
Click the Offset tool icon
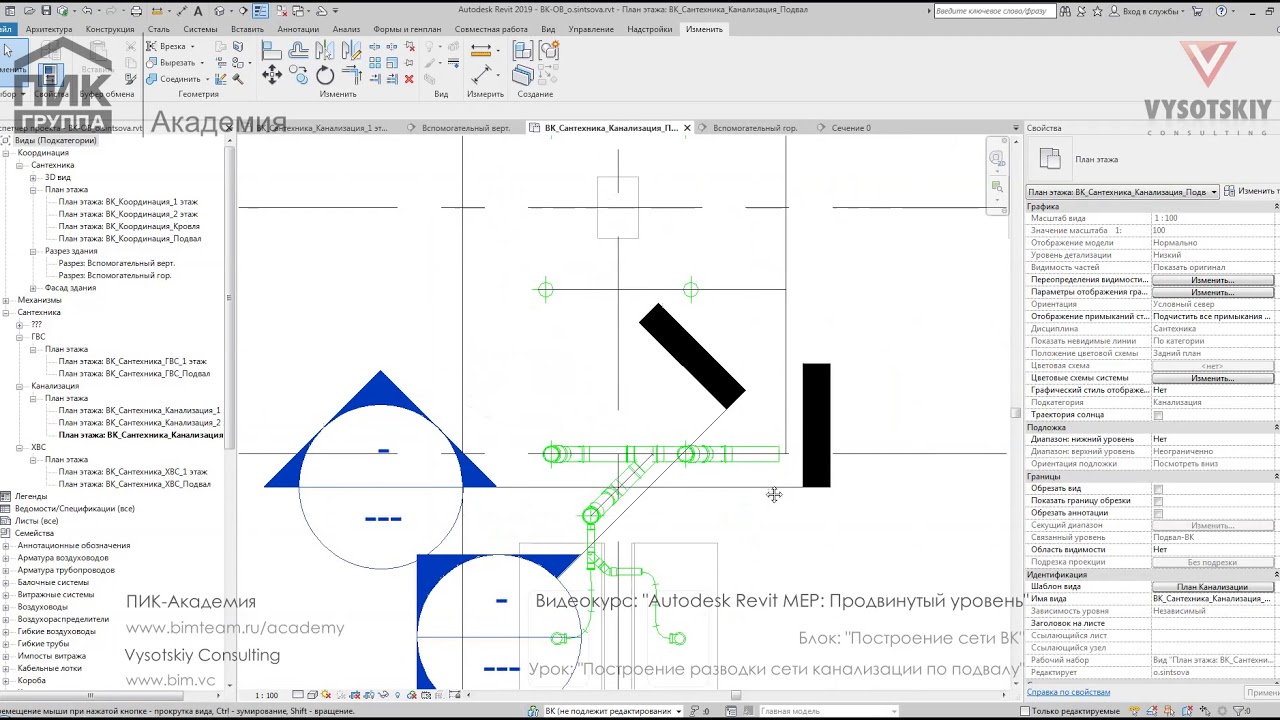tap(298, 50)
